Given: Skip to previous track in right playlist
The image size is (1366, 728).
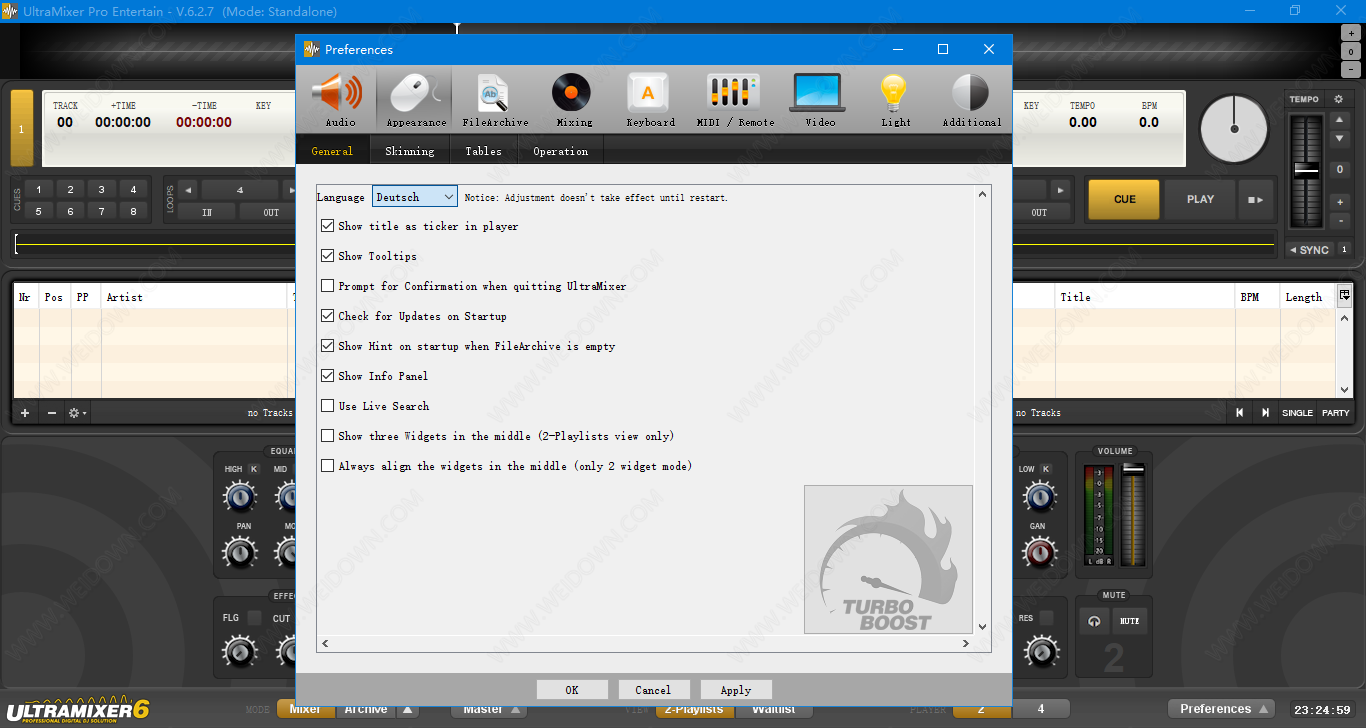Looking at the screenshot, I should click(1240, 413).
